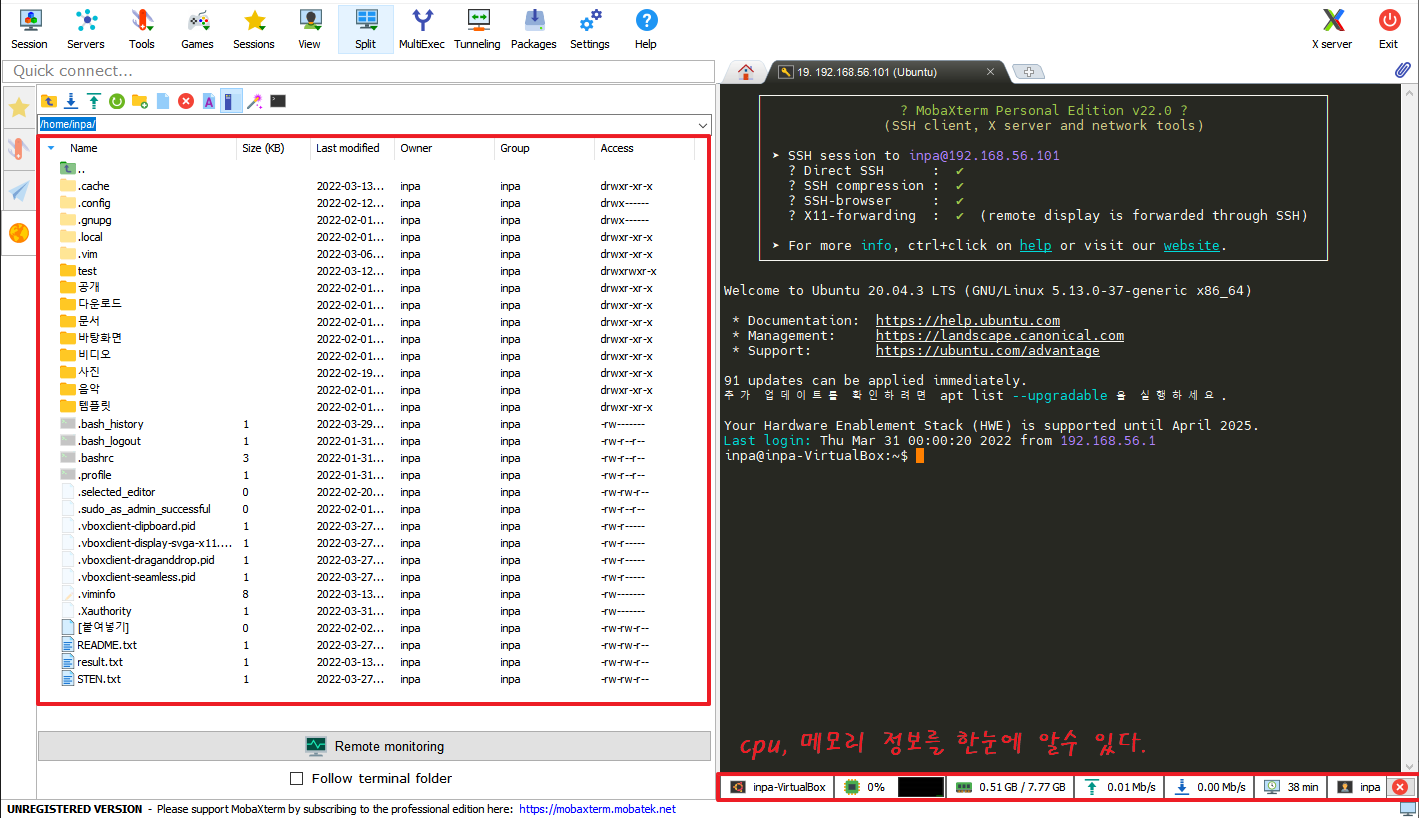The height and width of the screenshot is (818, 1419).
Task: Sort files by Name column
Action: pyautogui.click(x=84, y=148)
